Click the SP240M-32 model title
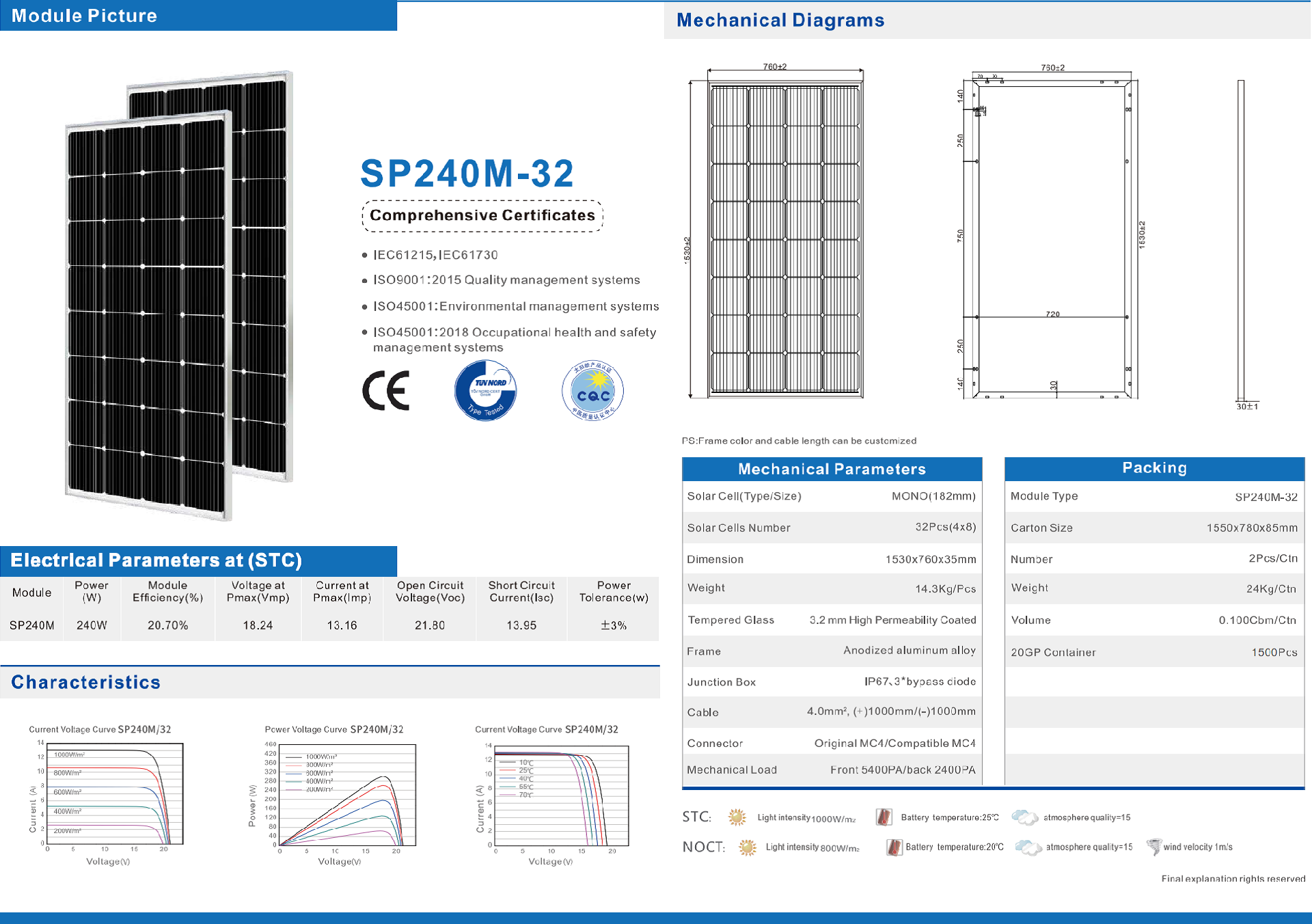Screen dimensions: 1312x924 pos(467,174)
